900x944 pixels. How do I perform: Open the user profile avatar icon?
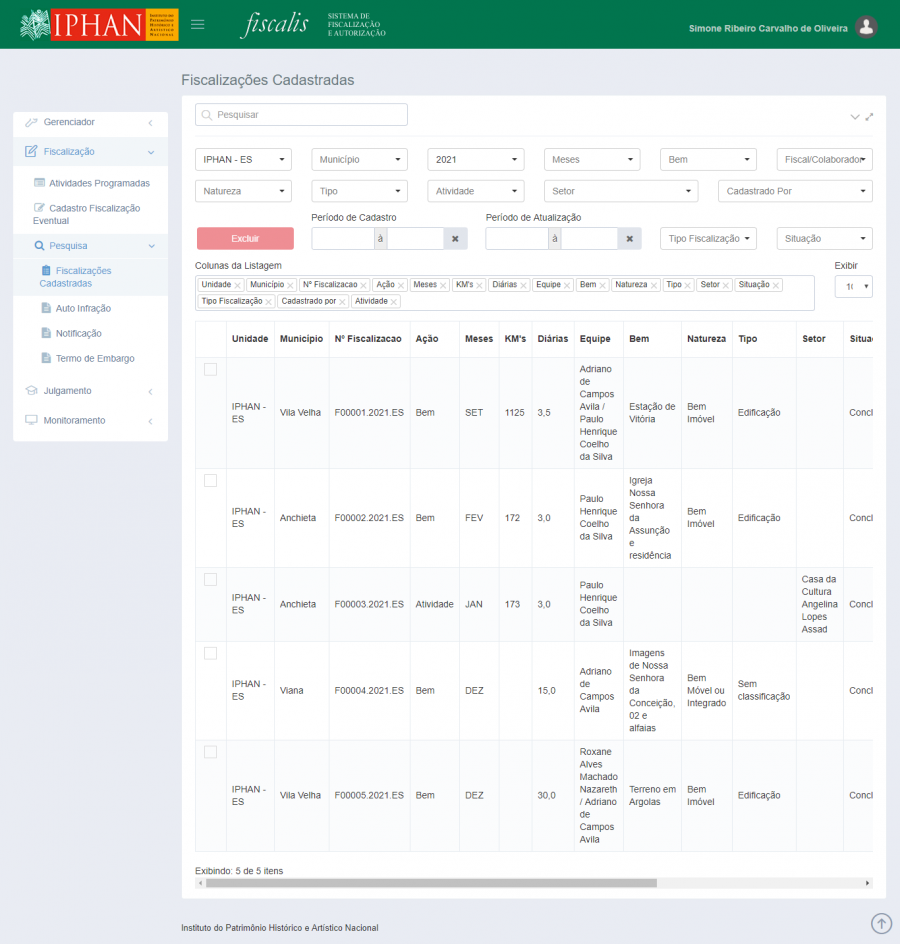(867, 27)
